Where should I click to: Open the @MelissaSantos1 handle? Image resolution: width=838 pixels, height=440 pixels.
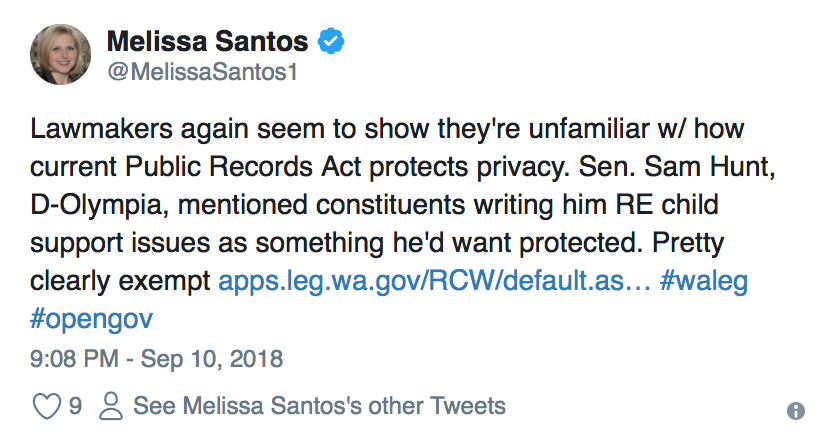point(203,72)
